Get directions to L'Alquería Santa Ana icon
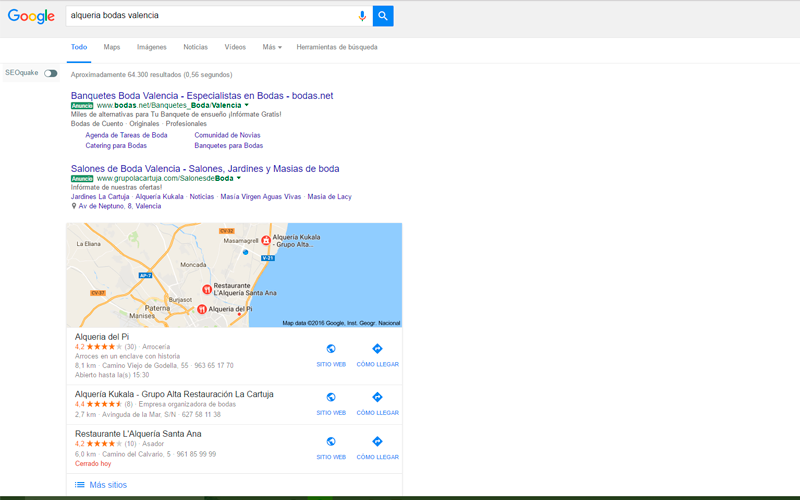The width and height of the screenshot is (800, 500). pos(377,441)
